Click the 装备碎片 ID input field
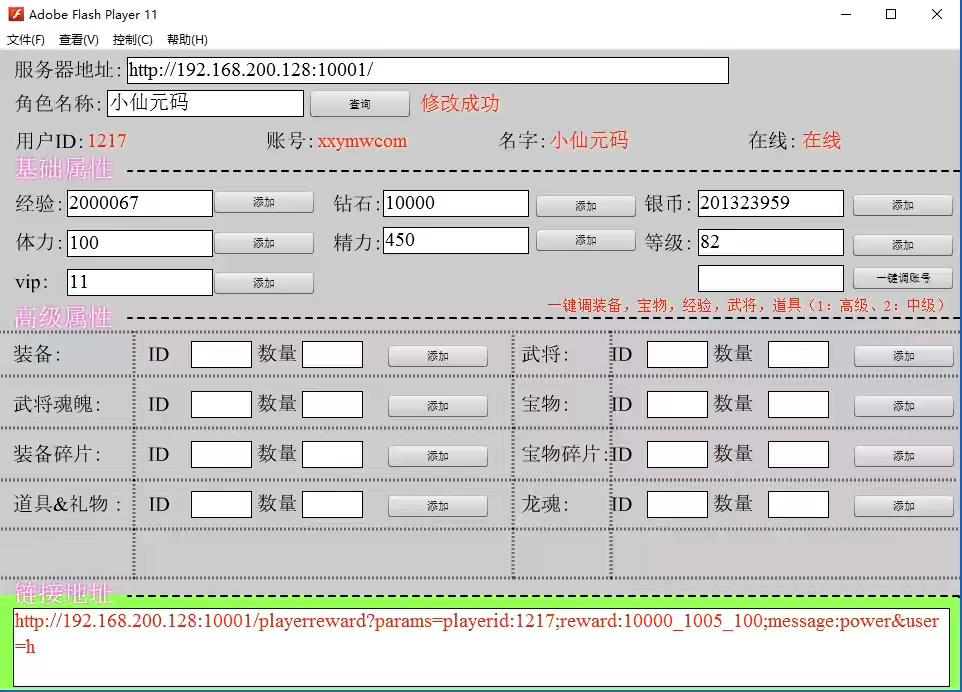The width and height of the screenshot is (962, 692). pos(221,455)
